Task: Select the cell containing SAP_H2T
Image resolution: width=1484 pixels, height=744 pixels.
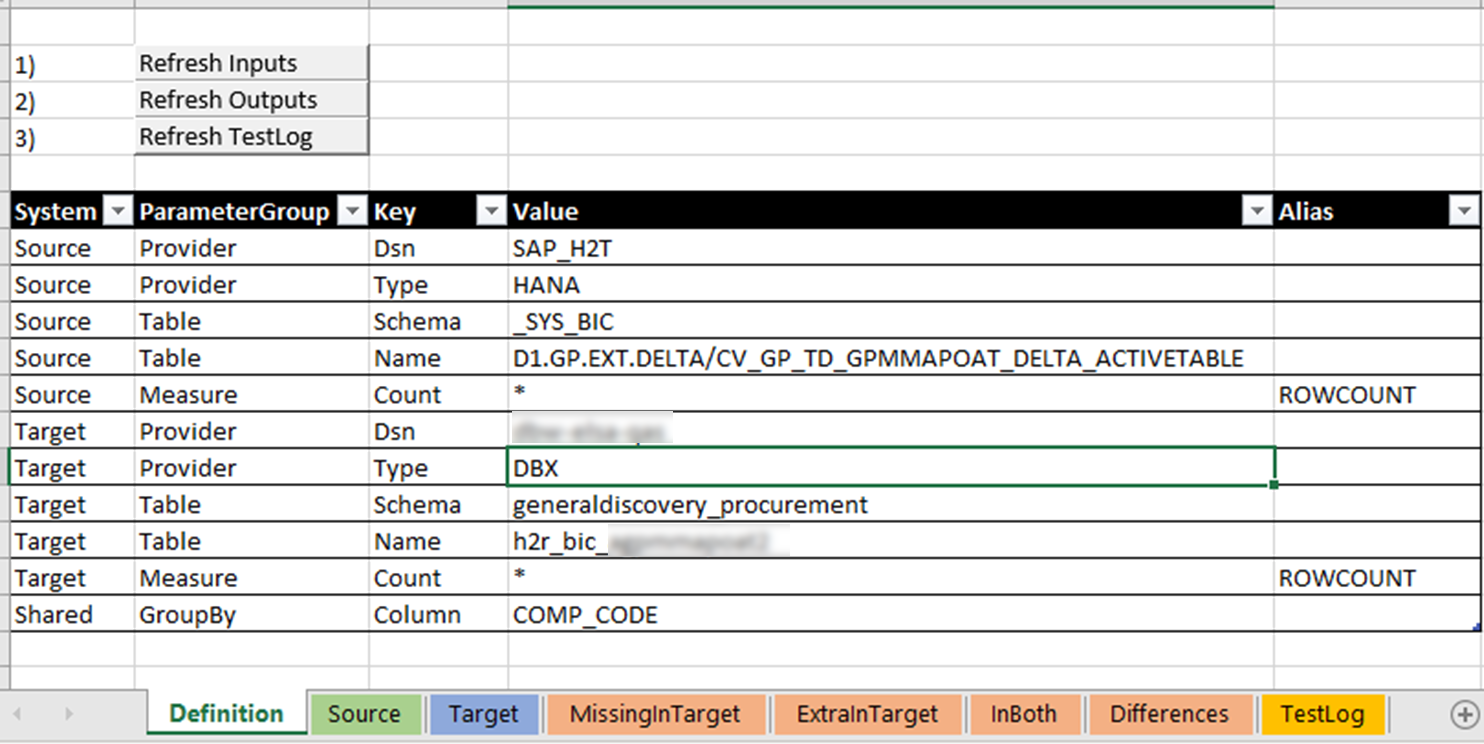Action: point(891,248)
